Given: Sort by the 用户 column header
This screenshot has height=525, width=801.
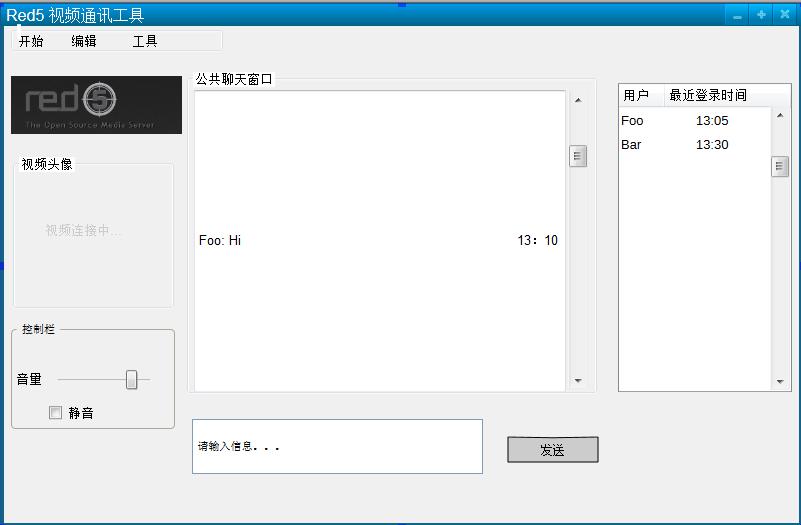Looking at the screenshot, I should 642,95.
